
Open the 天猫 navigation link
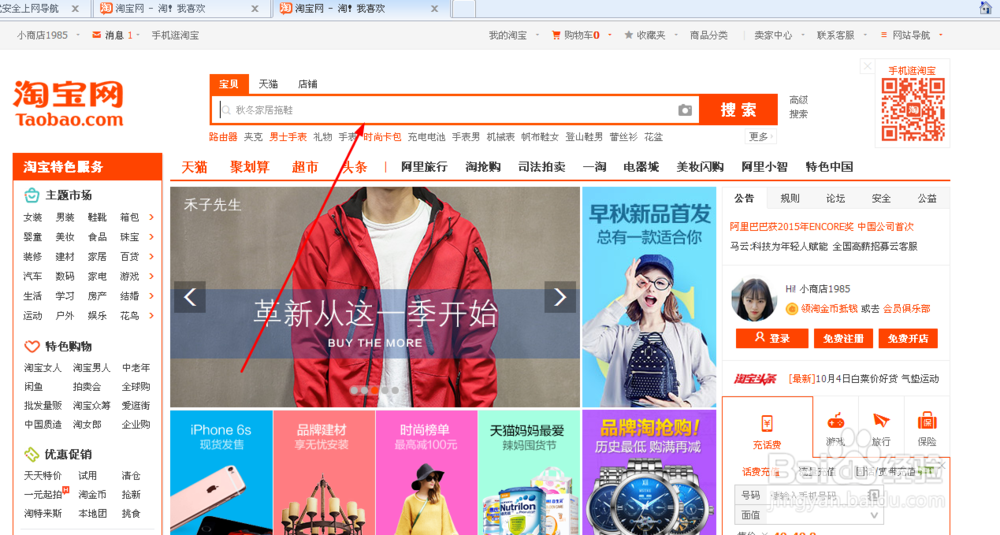click(x=194, y=167)
